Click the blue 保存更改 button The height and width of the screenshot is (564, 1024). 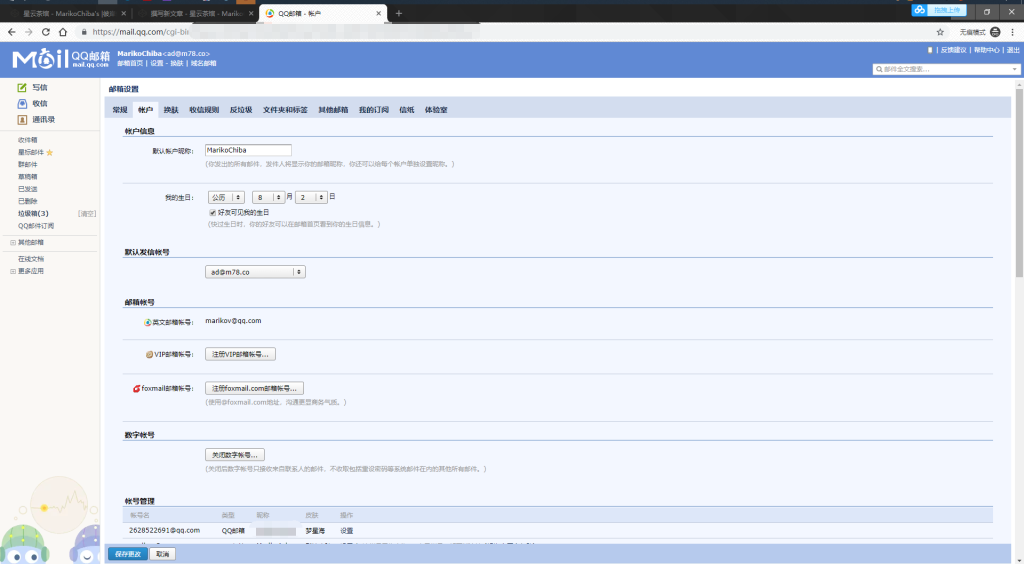(x=128, y=554)
